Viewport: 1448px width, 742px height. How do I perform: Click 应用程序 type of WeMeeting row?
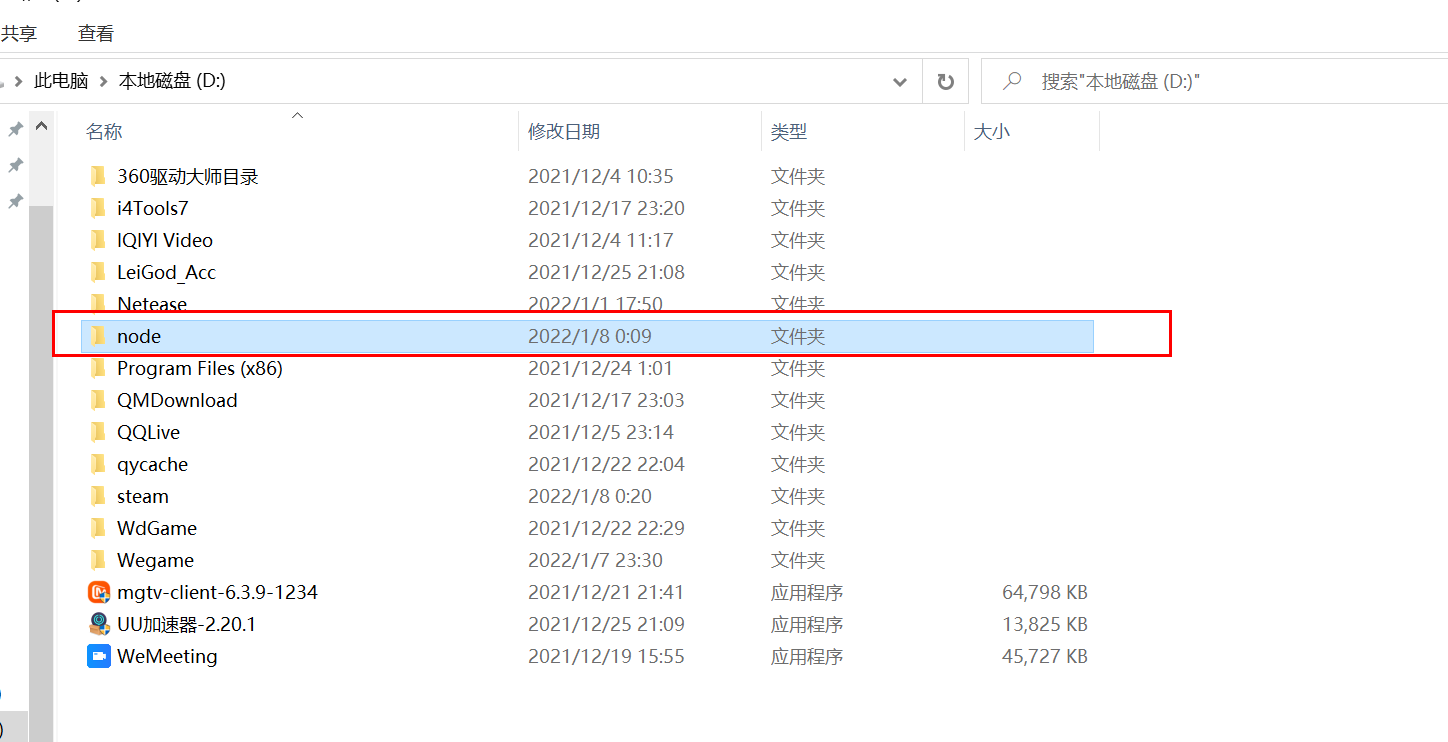807,656
